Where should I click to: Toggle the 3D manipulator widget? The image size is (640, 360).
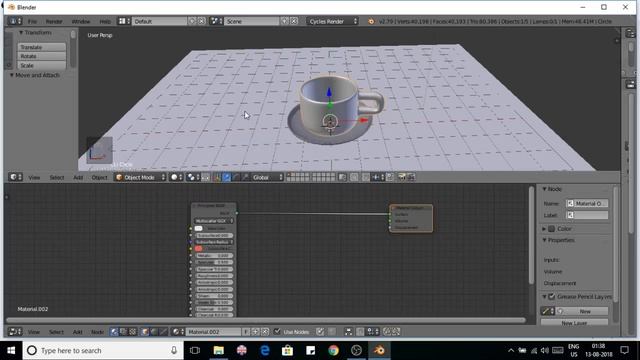[x=217, y=177]
